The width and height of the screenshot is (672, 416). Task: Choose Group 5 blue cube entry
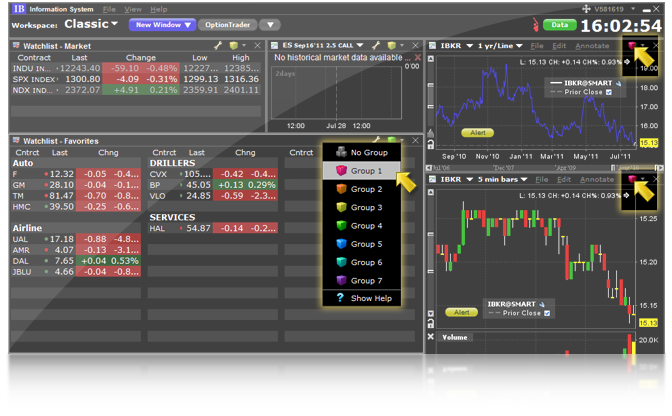coord(362,244)
